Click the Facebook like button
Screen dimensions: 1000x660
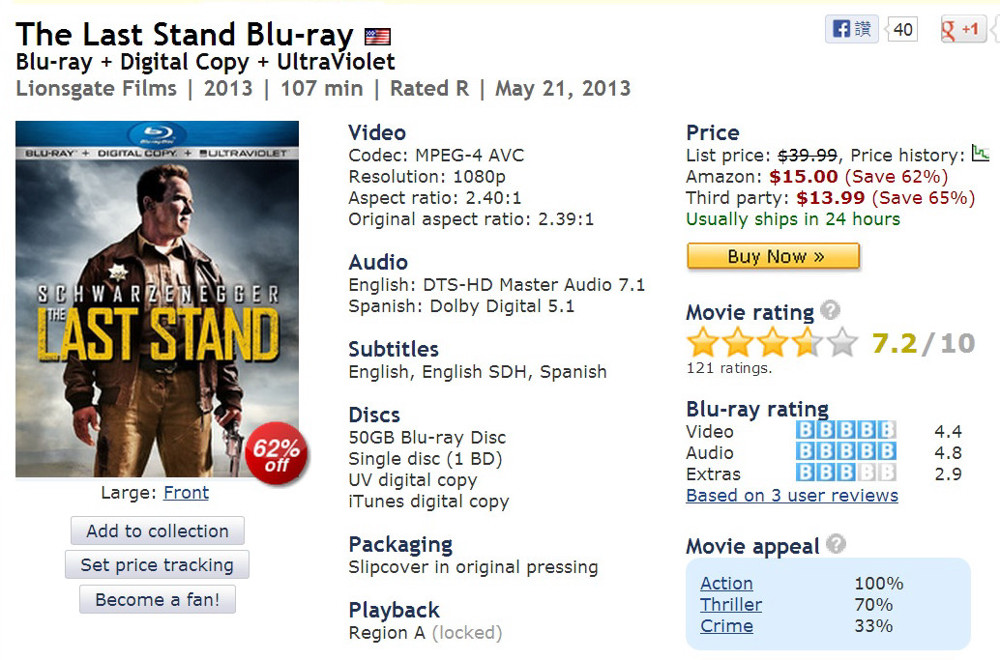[851, 29]
